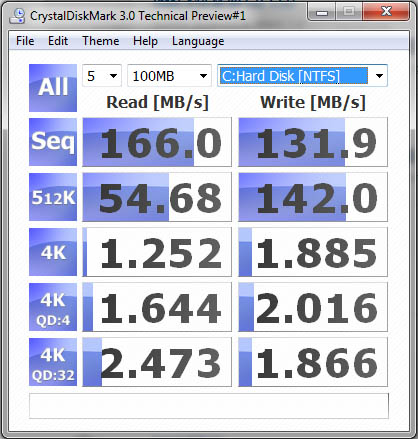
Task: Select the Seq read value 166.0
Action: [x=157, y=142]
